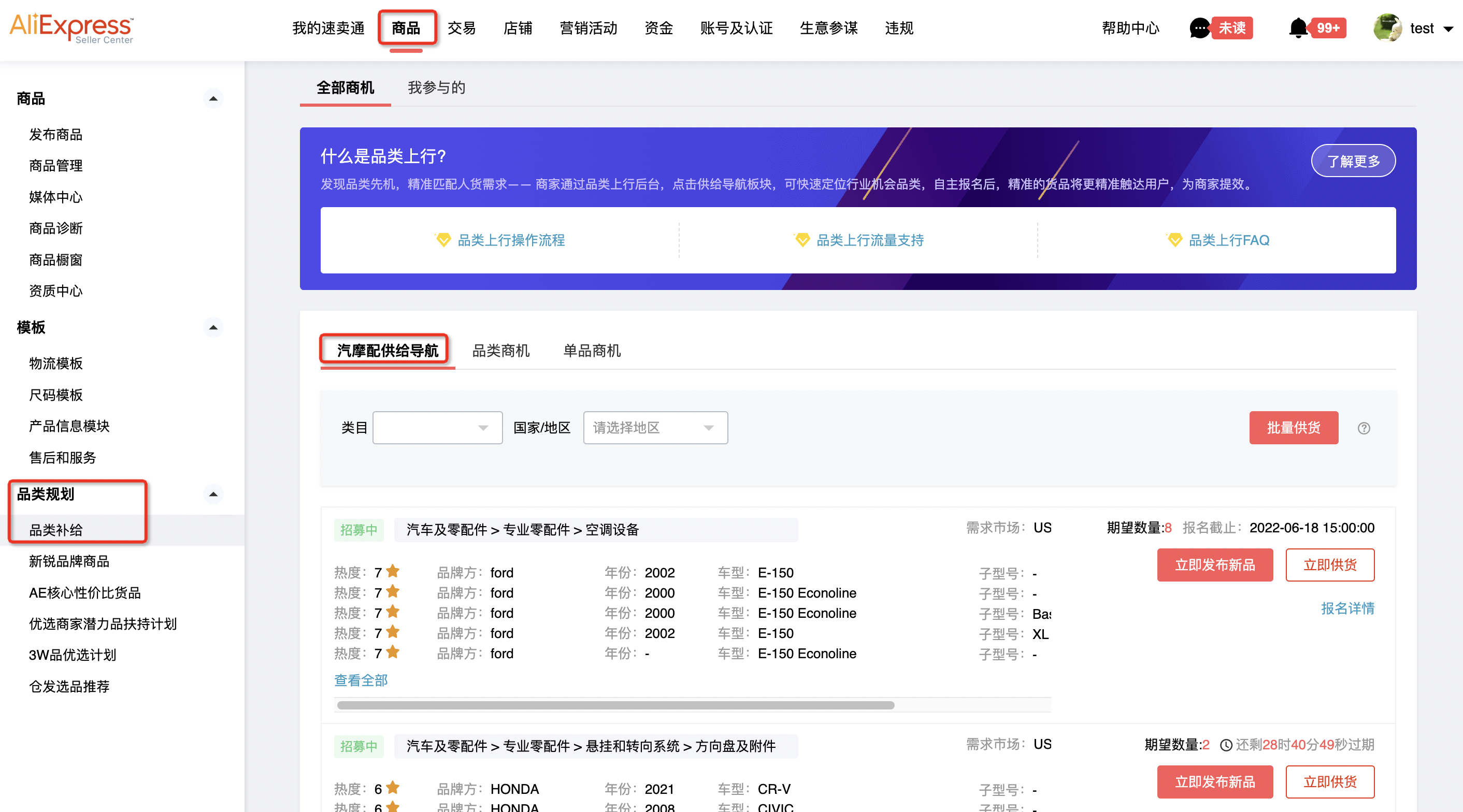Click the diamond icon beside 品类上行FAQ
The image size is (1463, 812).
pos(1174,240)
